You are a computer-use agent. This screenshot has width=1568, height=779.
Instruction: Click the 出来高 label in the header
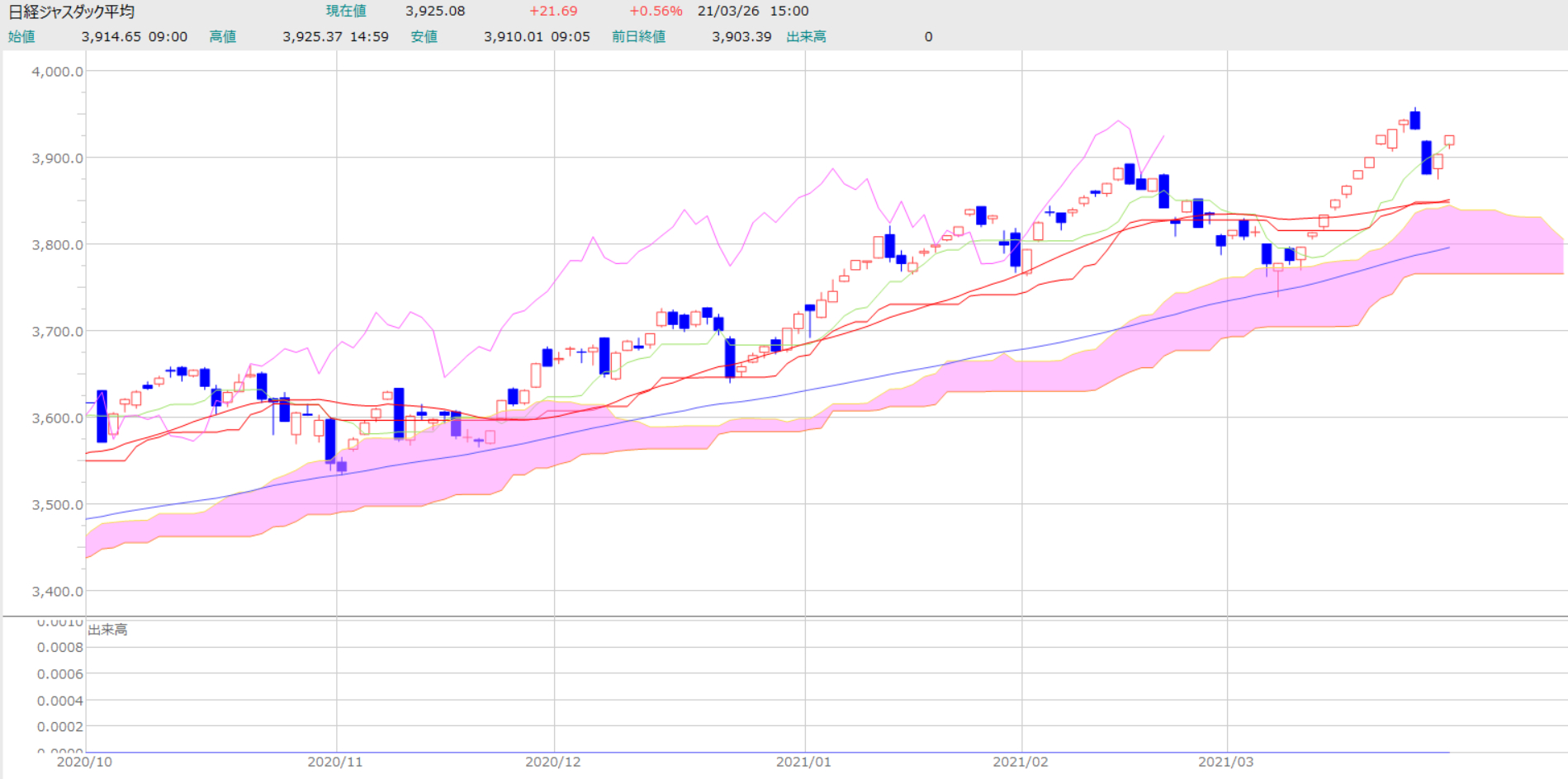806,37
